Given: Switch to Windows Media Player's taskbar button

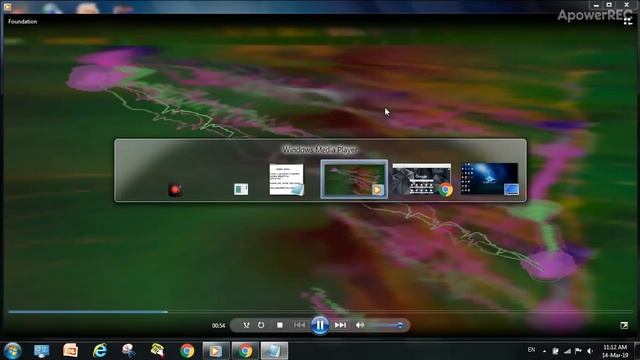Looking at the screenshot, I should (x=216, y=351).
